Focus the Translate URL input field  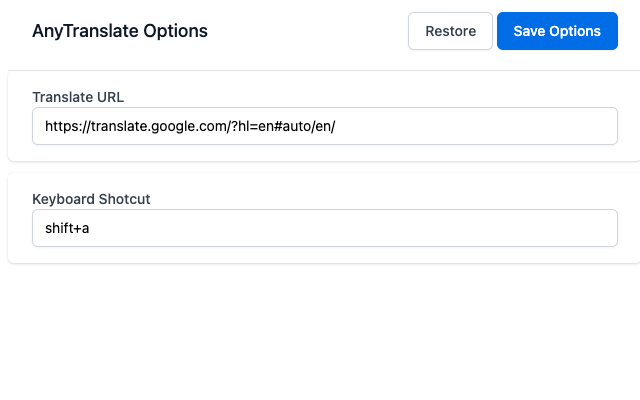pyautogui.click(x=324, y=126)
